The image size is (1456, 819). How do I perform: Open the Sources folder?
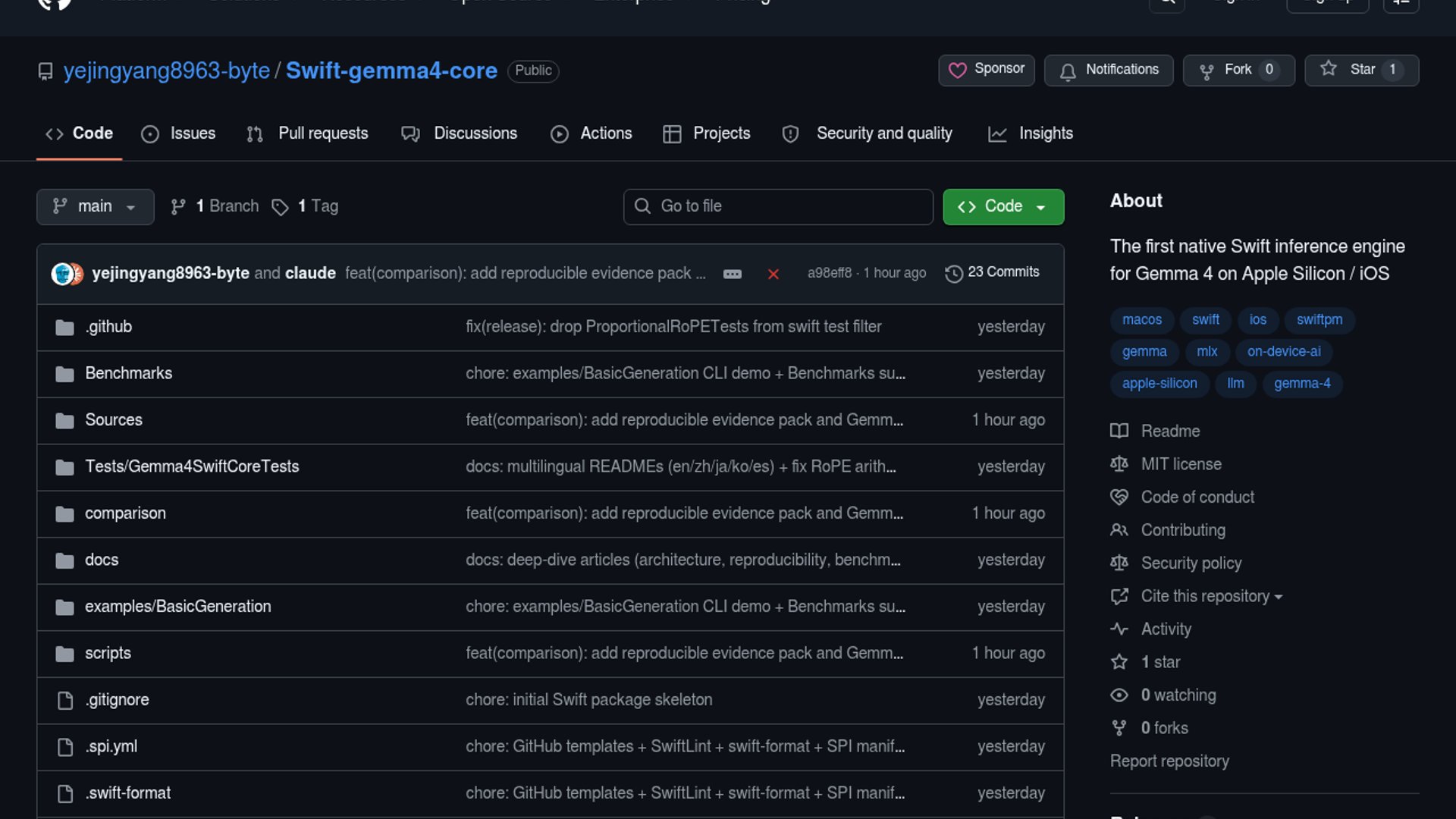(114, 419)
